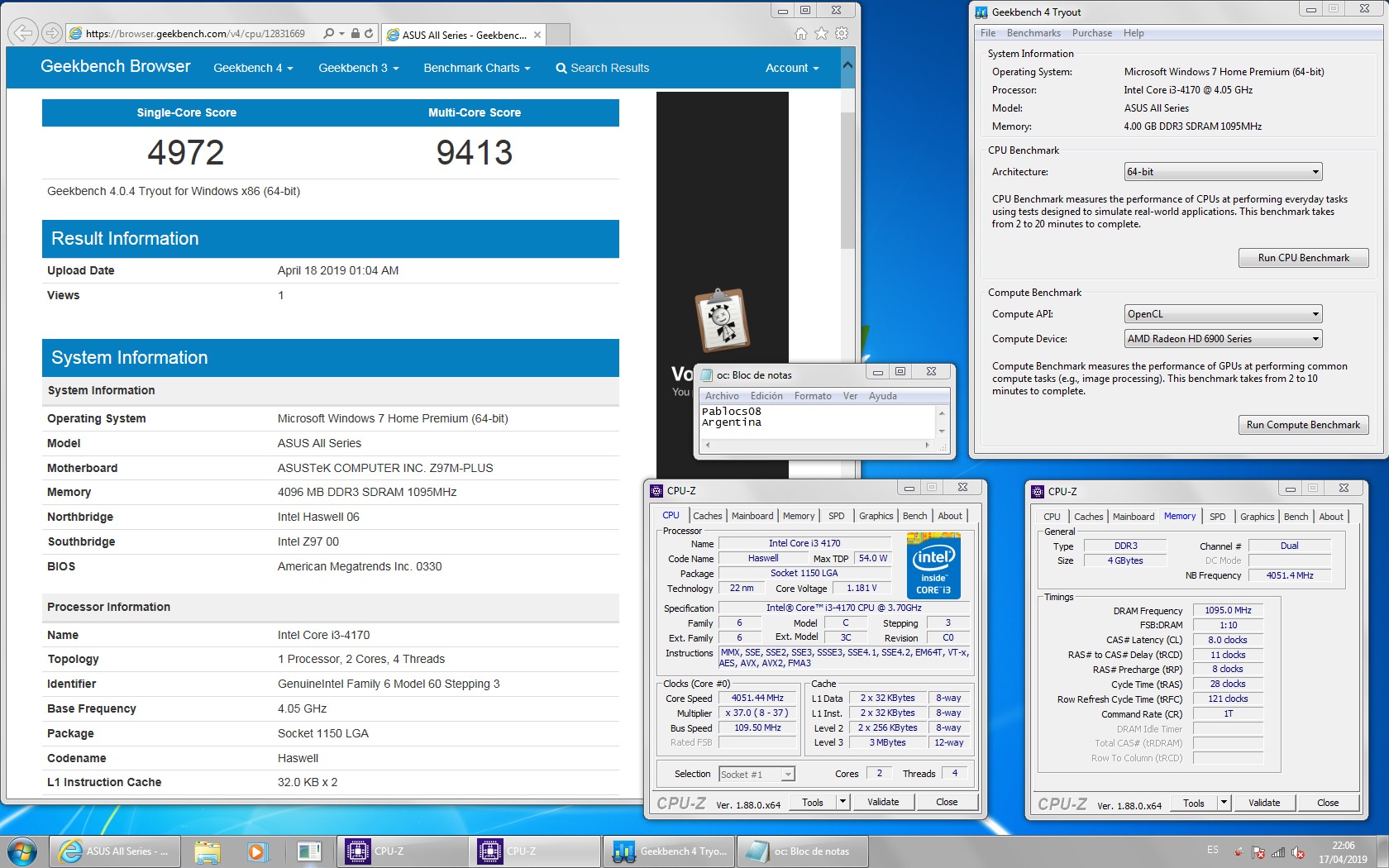Open the Compute Device combo box
Image resolution: width=1389 pixels, height=868 pixels.
pyautogui.click(x=1223, y=339)
